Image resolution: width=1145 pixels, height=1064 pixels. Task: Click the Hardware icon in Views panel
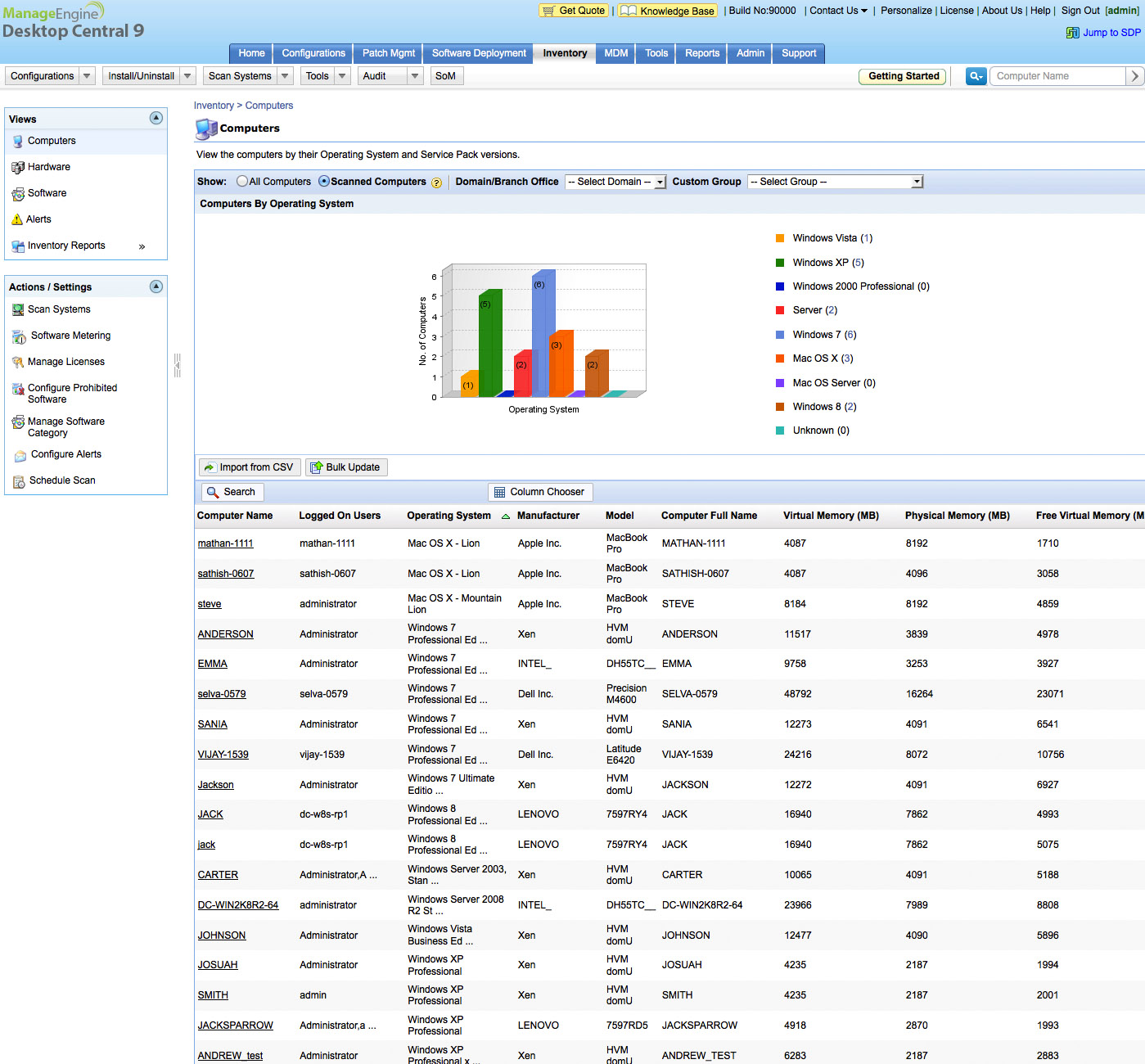[18, 168]
